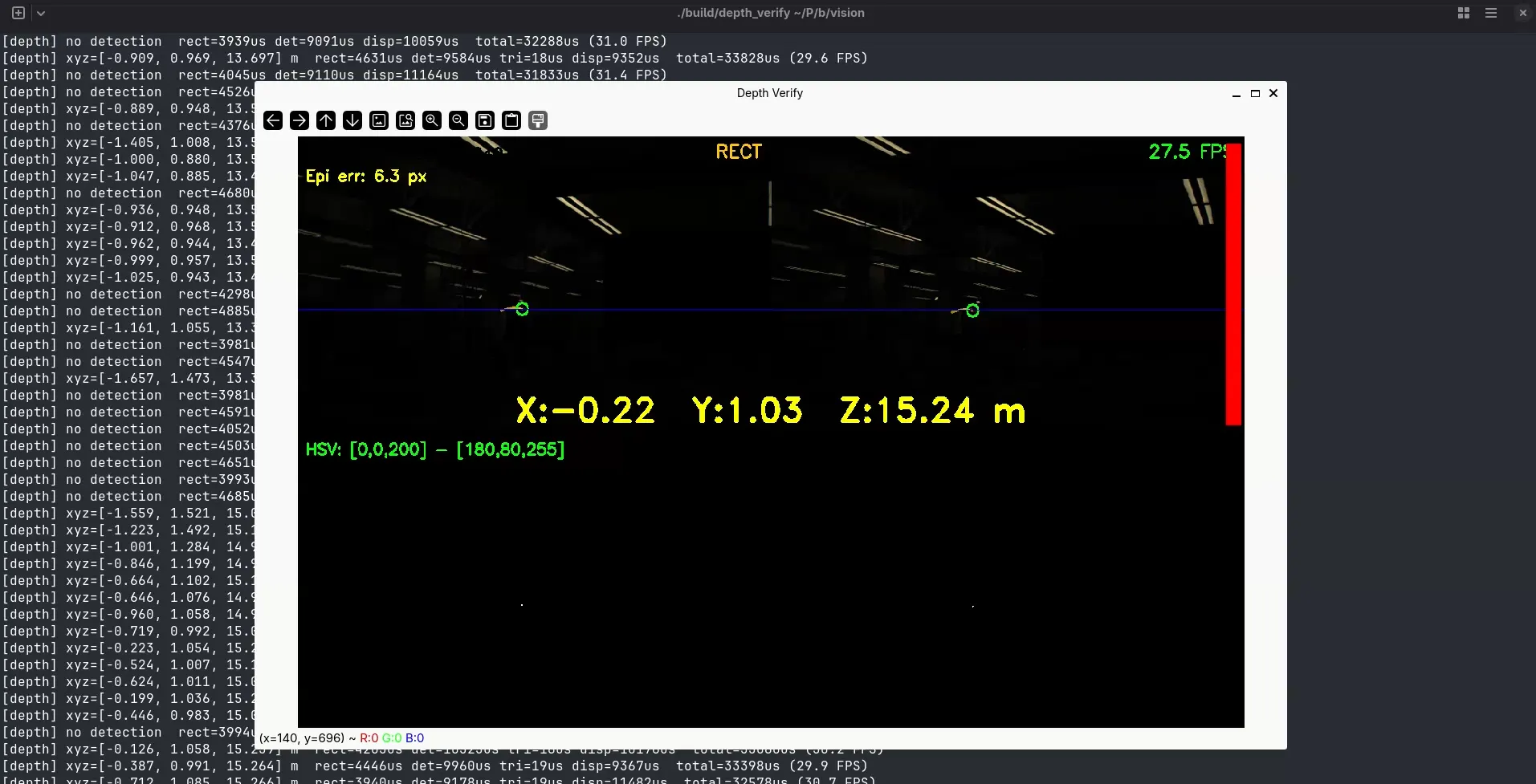Zoom out of the Depth Verify image
1536x784 pixels.
click(x=458, y=120)
